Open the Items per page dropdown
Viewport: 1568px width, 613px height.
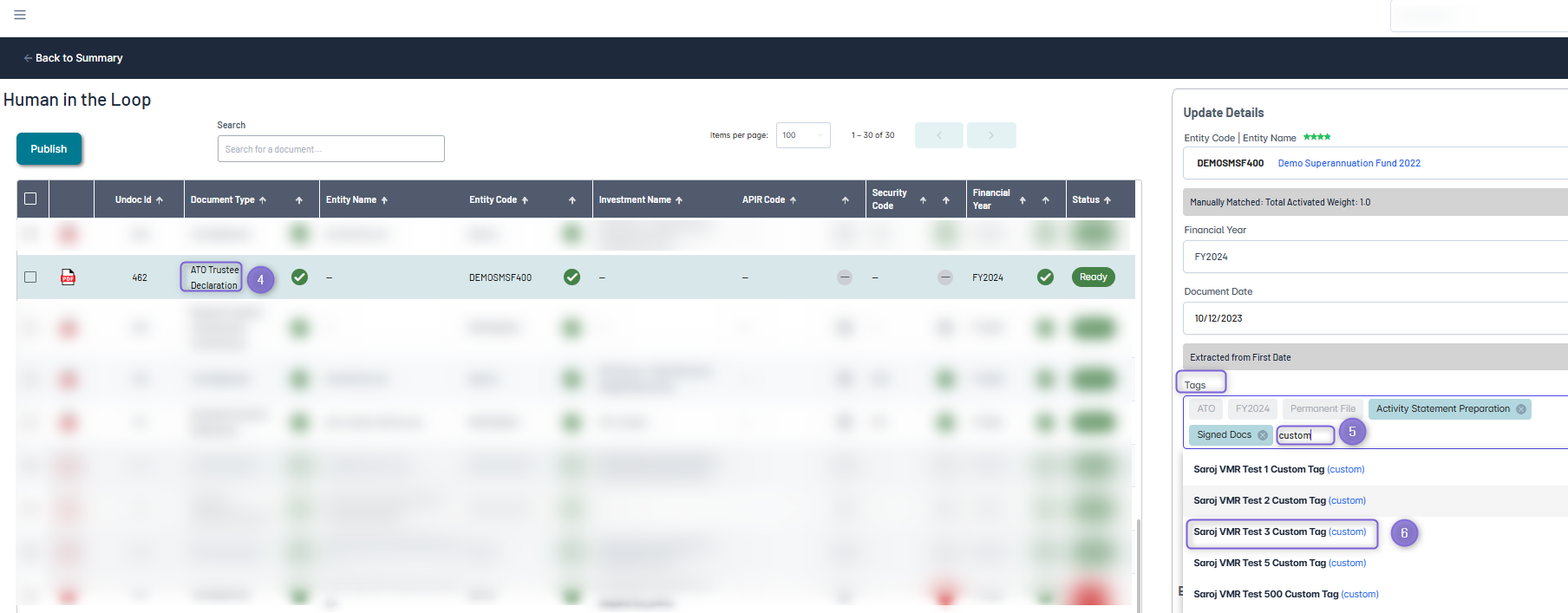coord(803,135)
